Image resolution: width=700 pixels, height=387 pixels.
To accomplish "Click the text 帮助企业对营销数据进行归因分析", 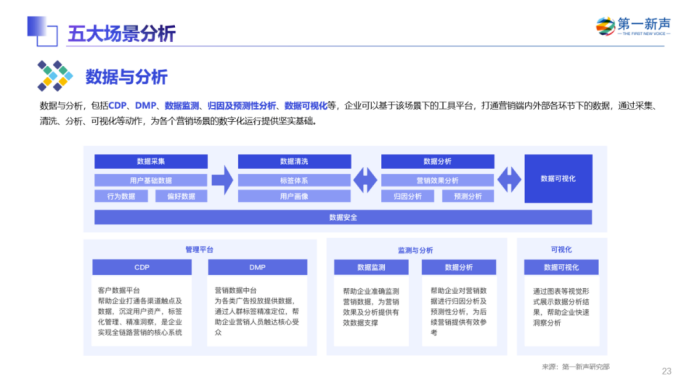I will [458, 311].
